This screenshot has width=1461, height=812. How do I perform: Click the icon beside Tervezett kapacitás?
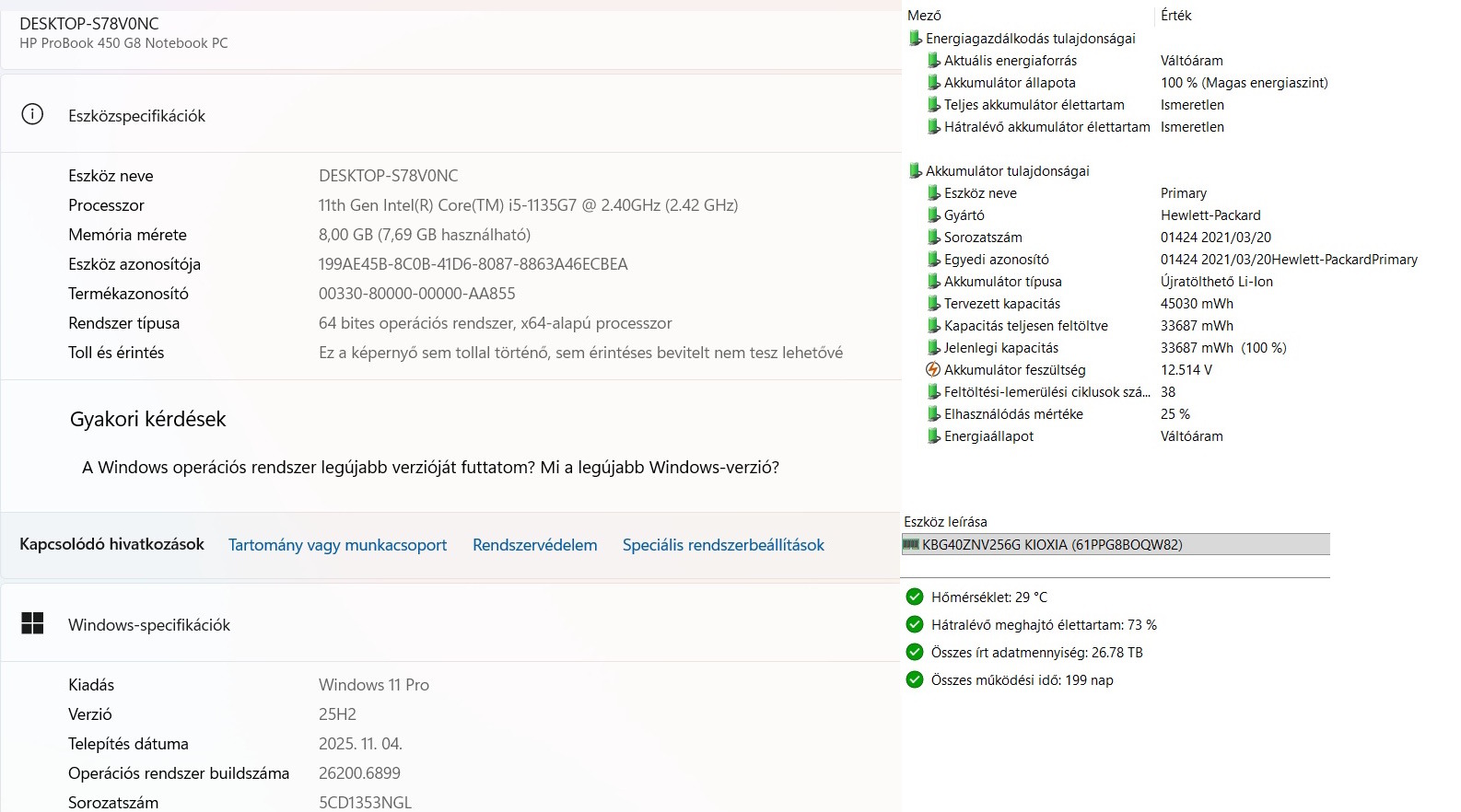[x=933, y=304]
